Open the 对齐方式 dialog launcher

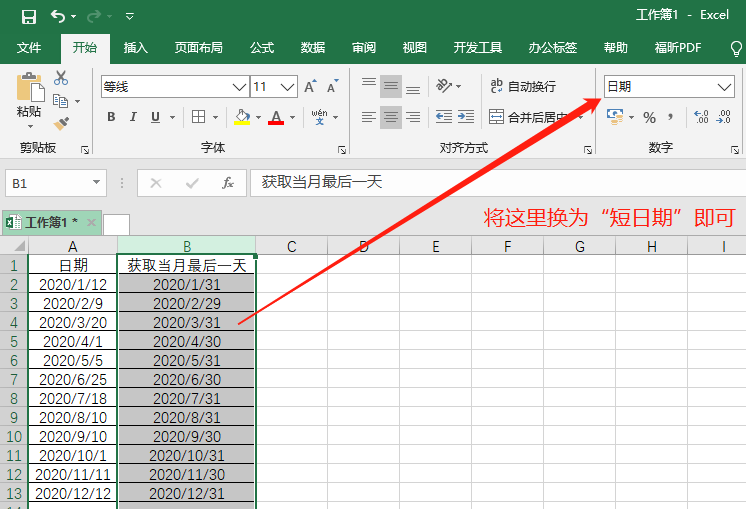(x=588, y=150)
